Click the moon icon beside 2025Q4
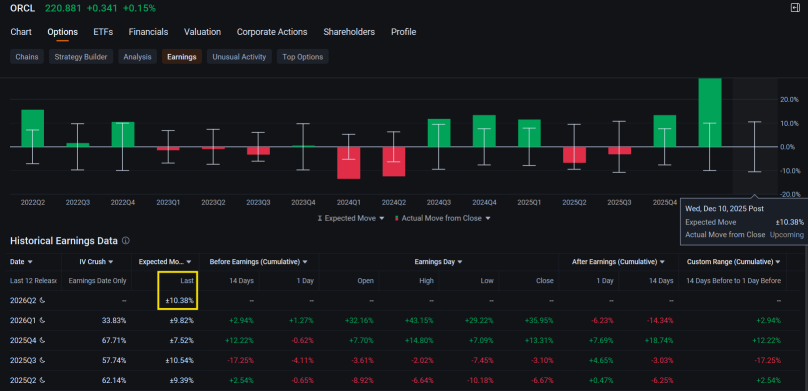808x391 pixels. pos(42,341)
